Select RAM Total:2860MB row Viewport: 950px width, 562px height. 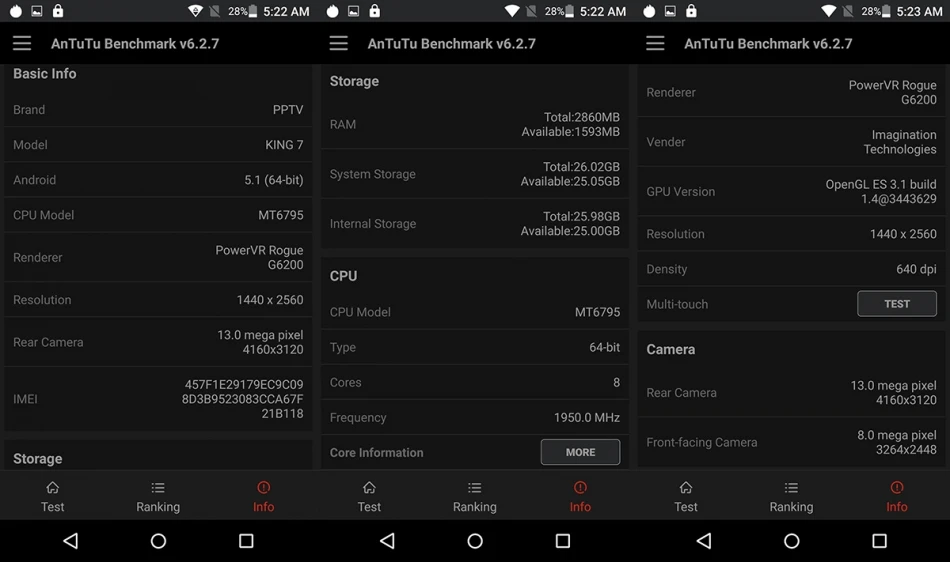tap(475, 124)
